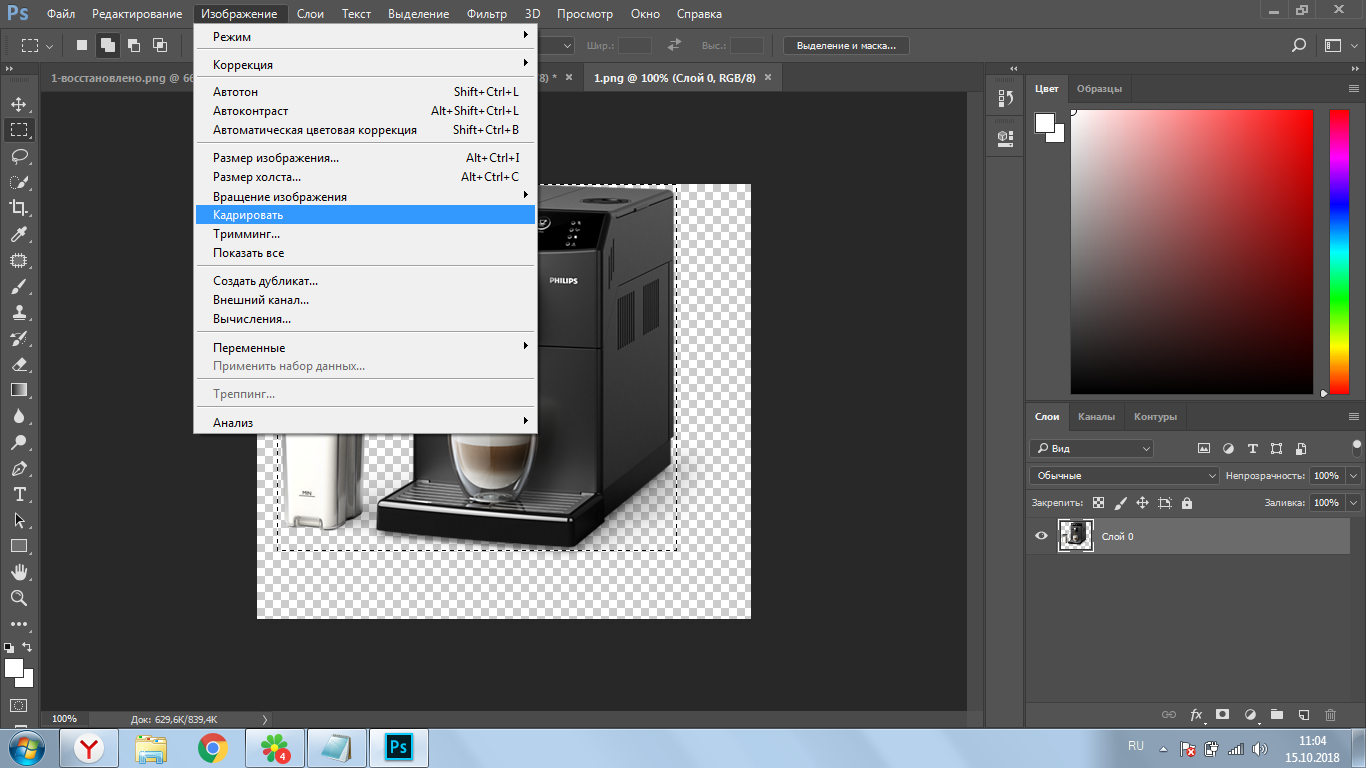Open Размер изображения... menu item
Image resolution: width=1366 pixels, height=768 pixels.
tap(365, 158)
